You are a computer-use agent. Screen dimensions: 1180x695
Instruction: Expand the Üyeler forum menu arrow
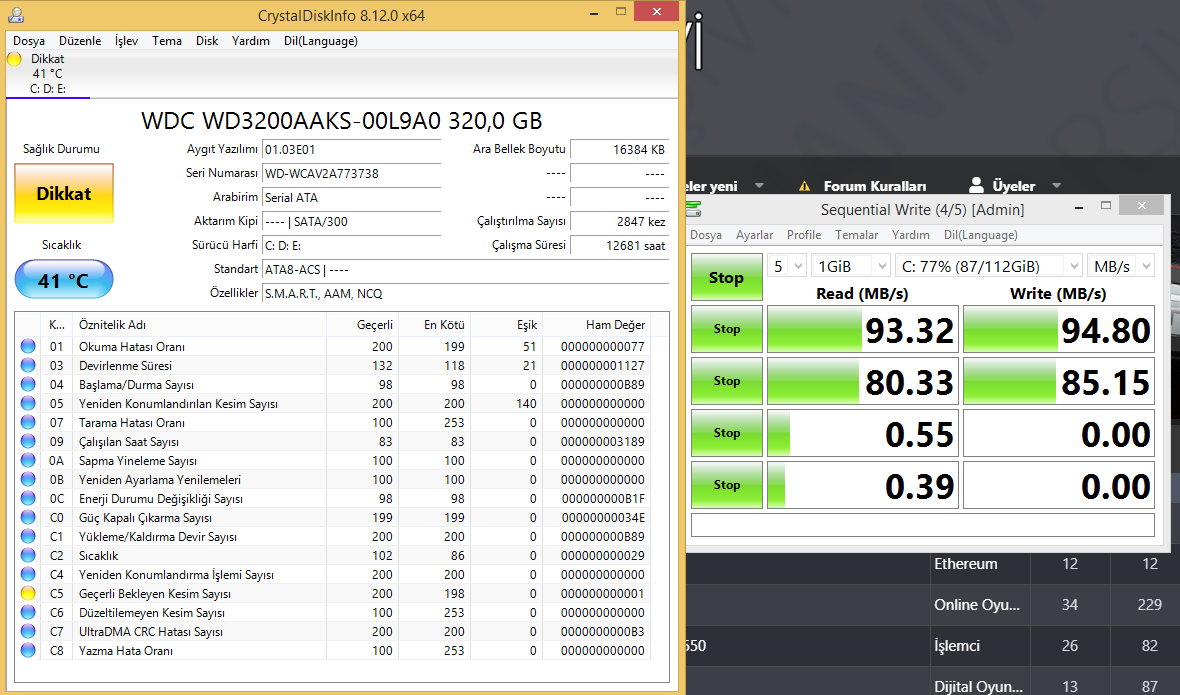1057,186
